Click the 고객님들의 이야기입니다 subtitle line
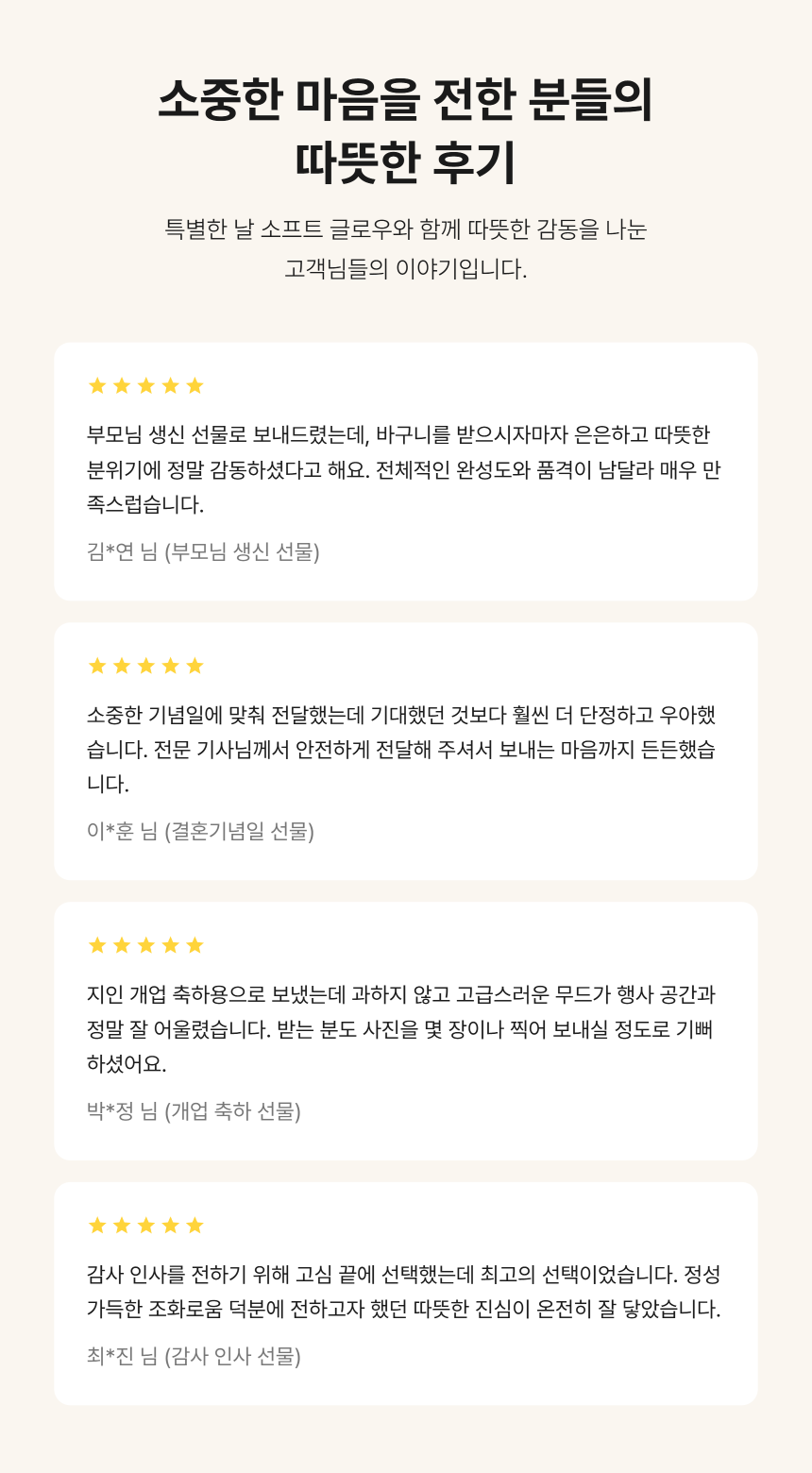 [x=406, y=269]
